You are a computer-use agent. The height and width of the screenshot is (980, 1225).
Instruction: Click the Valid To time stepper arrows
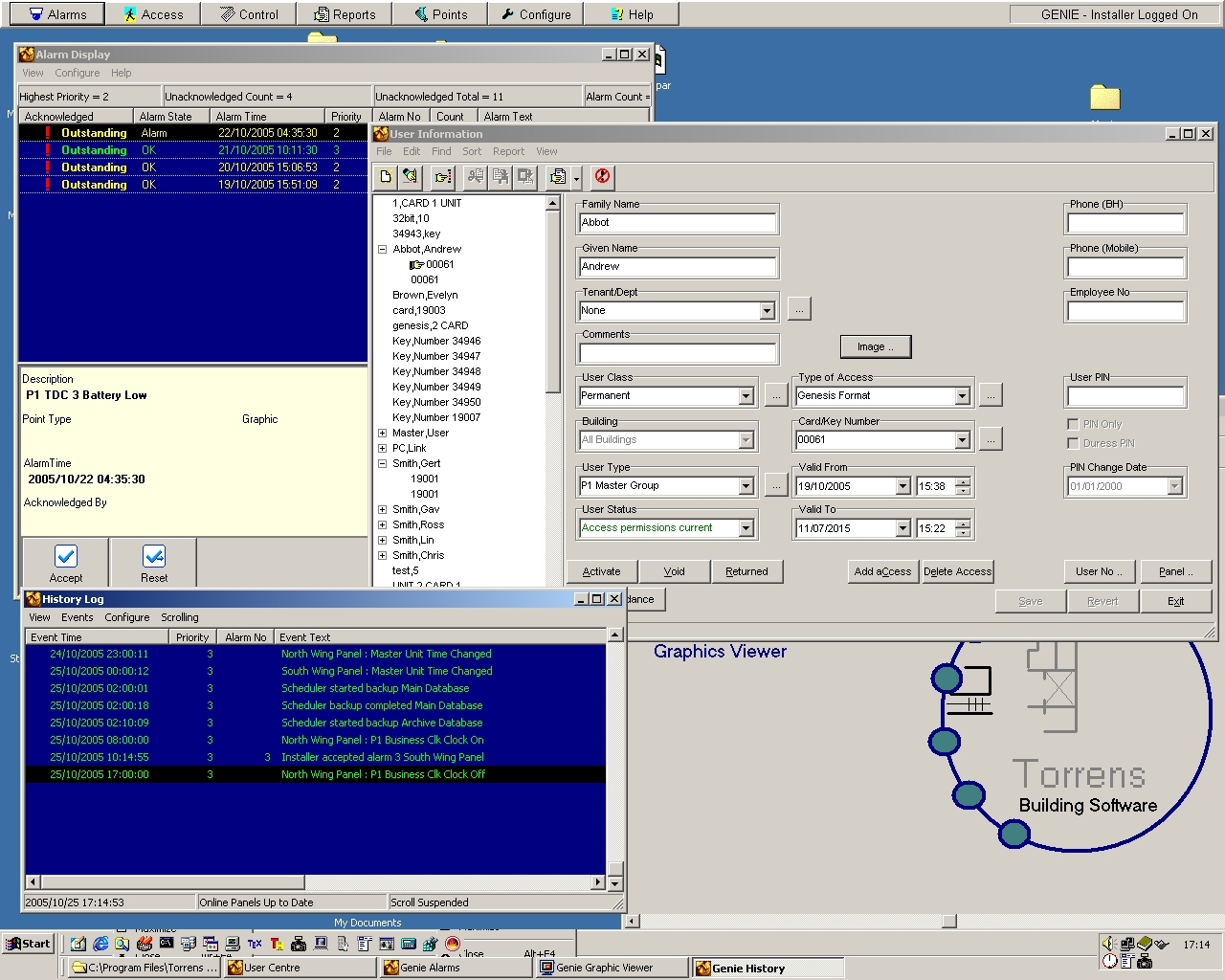[x=963, y=528]
